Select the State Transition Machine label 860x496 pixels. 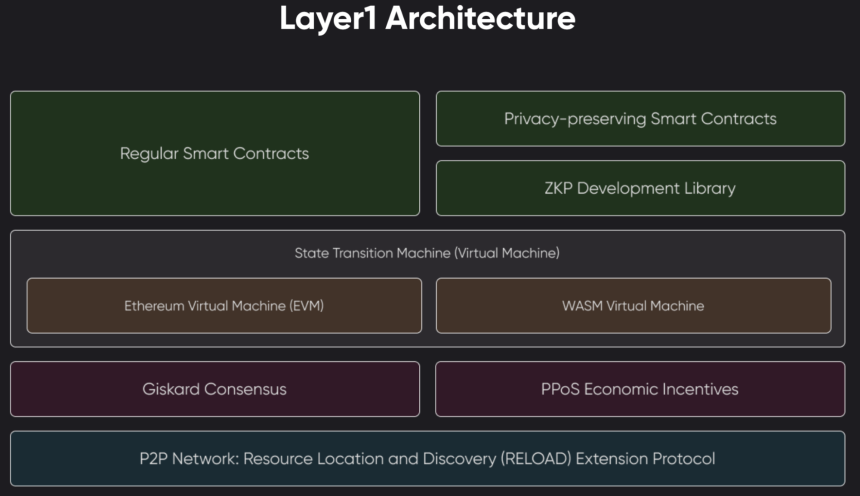pos(427,253)
